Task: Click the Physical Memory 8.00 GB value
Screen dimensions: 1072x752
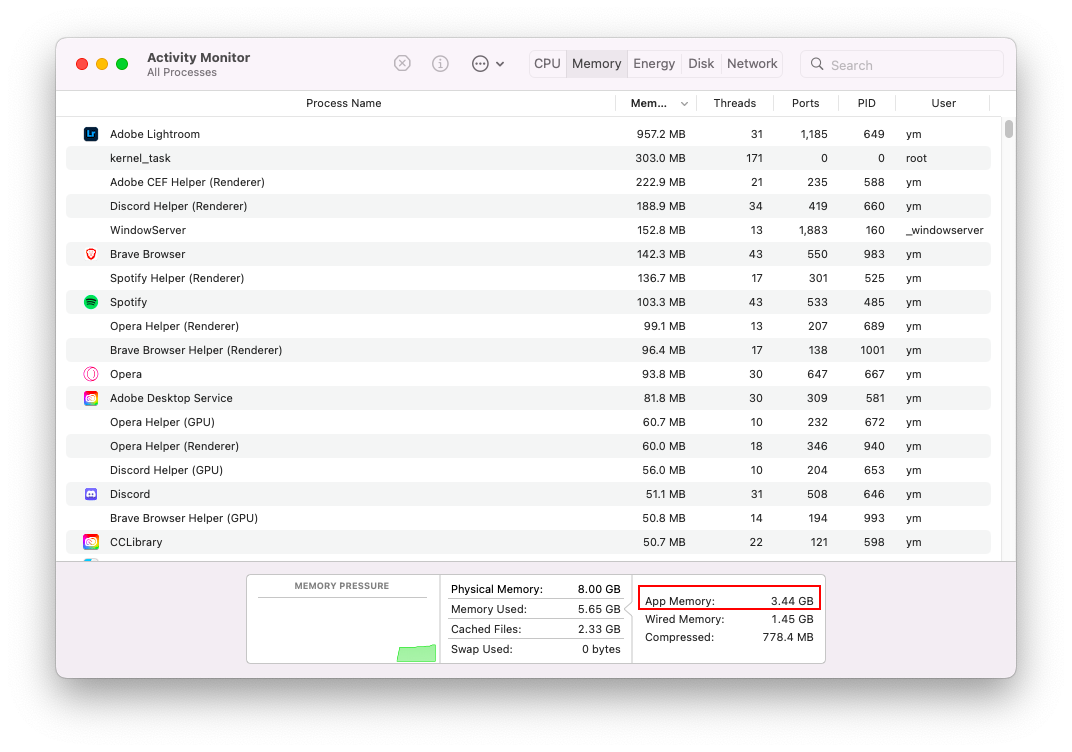Action: (599, 589)
